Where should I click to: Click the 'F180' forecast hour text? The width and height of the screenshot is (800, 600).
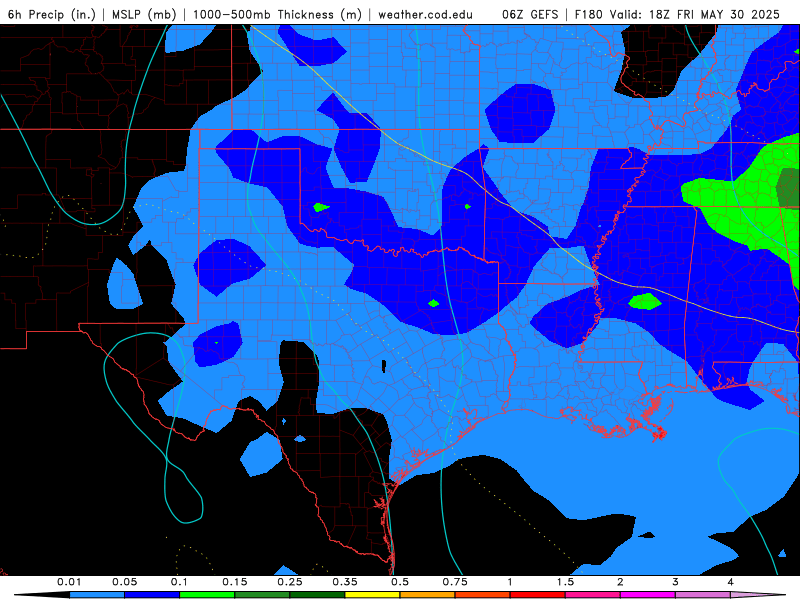pos(589,15)
